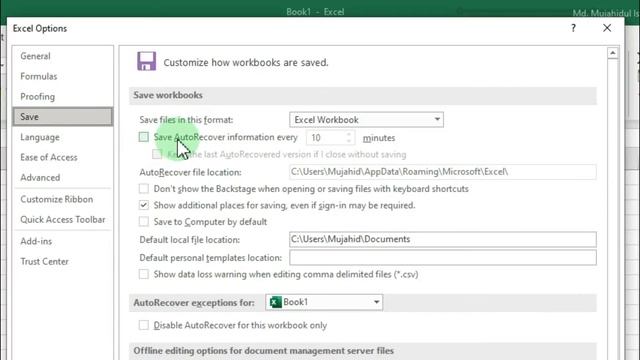
Task: Check Don't show the Backstage option
Action: 144,189
